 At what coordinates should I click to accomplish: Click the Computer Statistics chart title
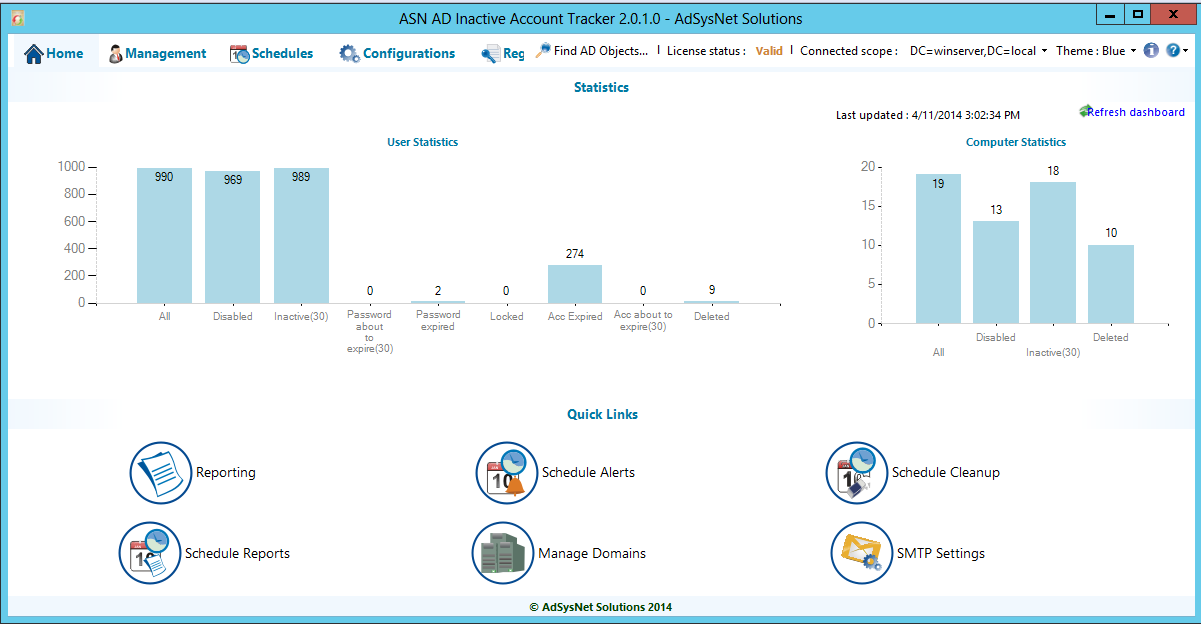[x=1016, y=142]
